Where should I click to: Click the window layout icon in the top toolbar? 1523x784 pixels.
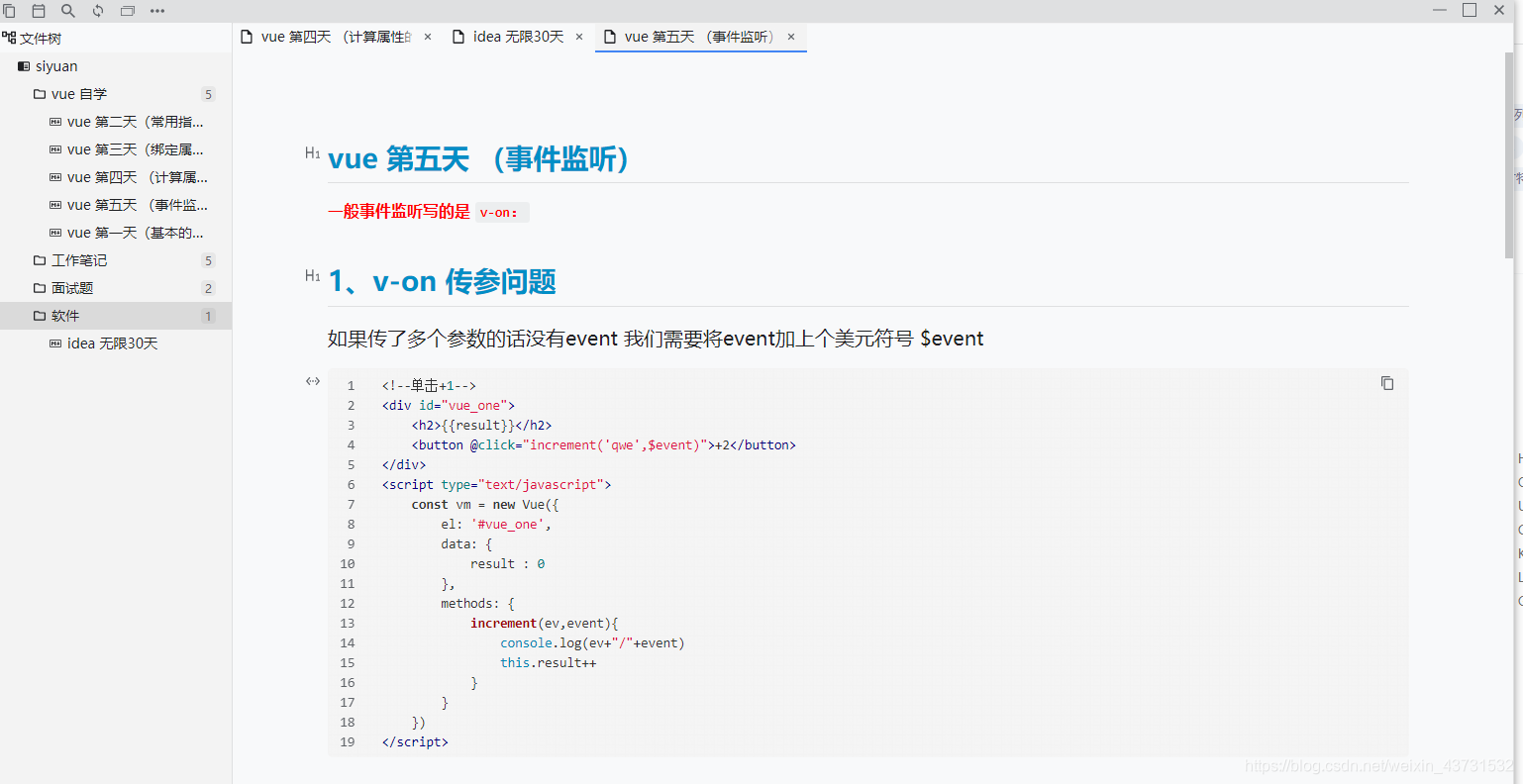[x=128, y=11]
